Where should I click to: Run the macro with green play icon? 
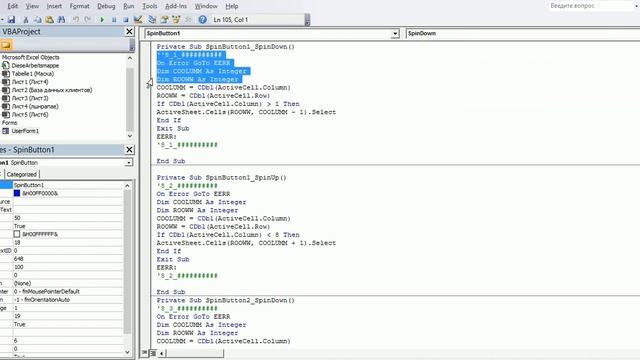(x=102, y=20)
